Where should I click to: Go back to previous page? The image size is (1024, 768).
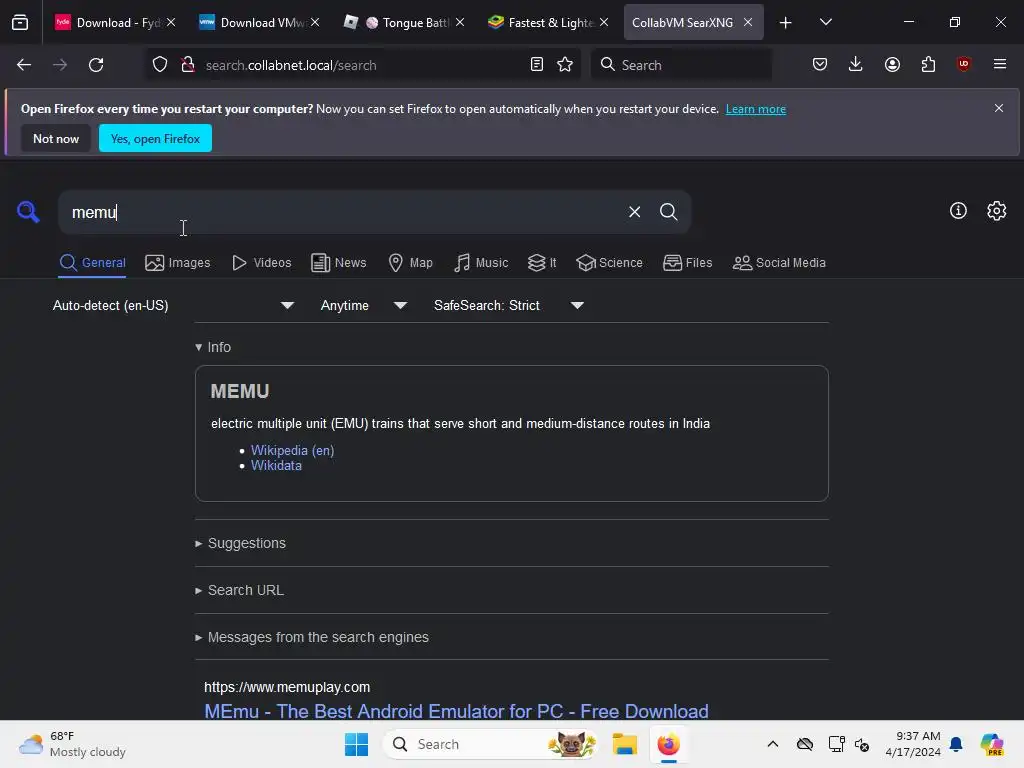(x=24, y=65)
